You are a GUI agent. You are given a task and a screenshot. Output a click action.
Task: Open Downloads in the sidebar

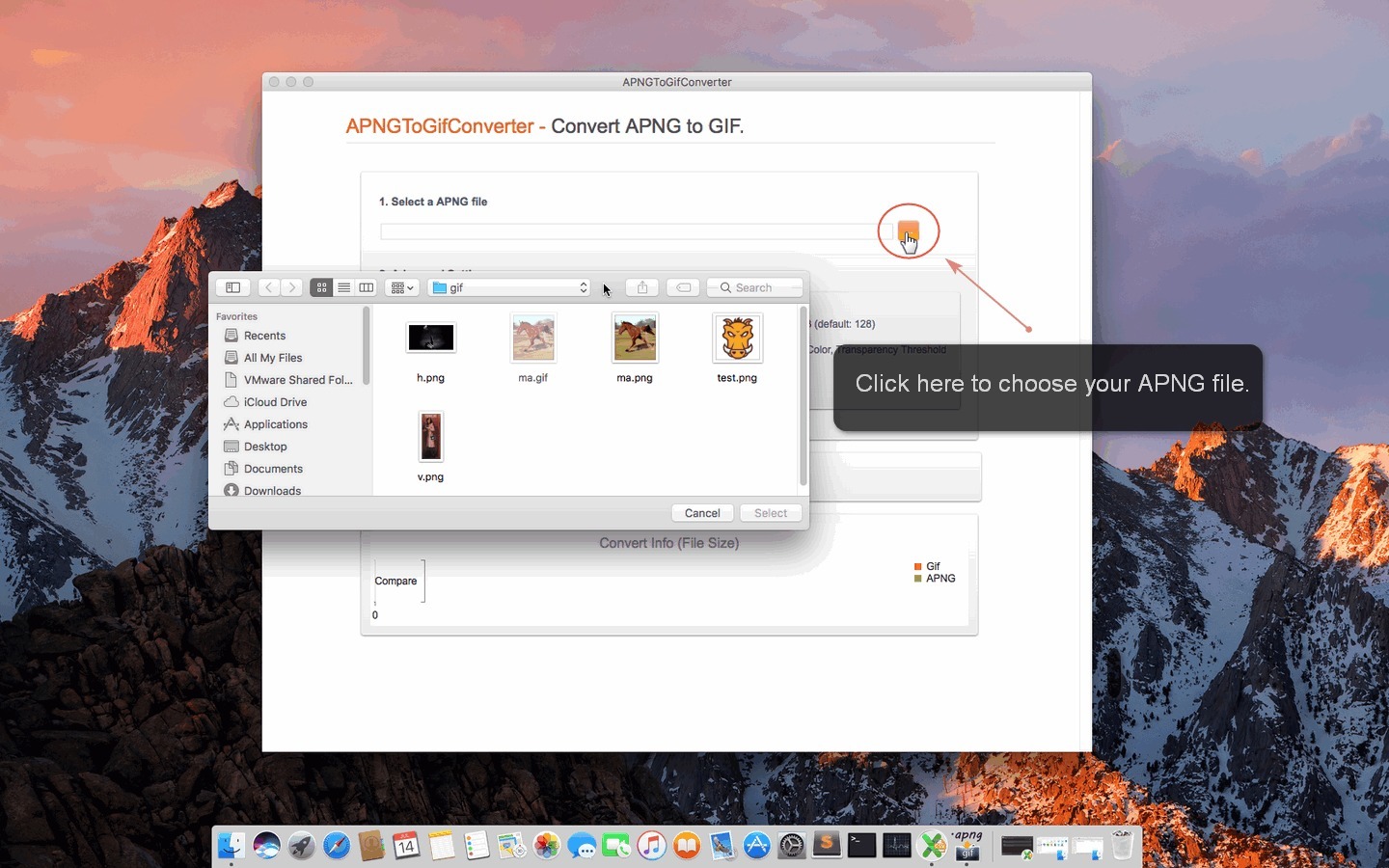coord(262,490)
